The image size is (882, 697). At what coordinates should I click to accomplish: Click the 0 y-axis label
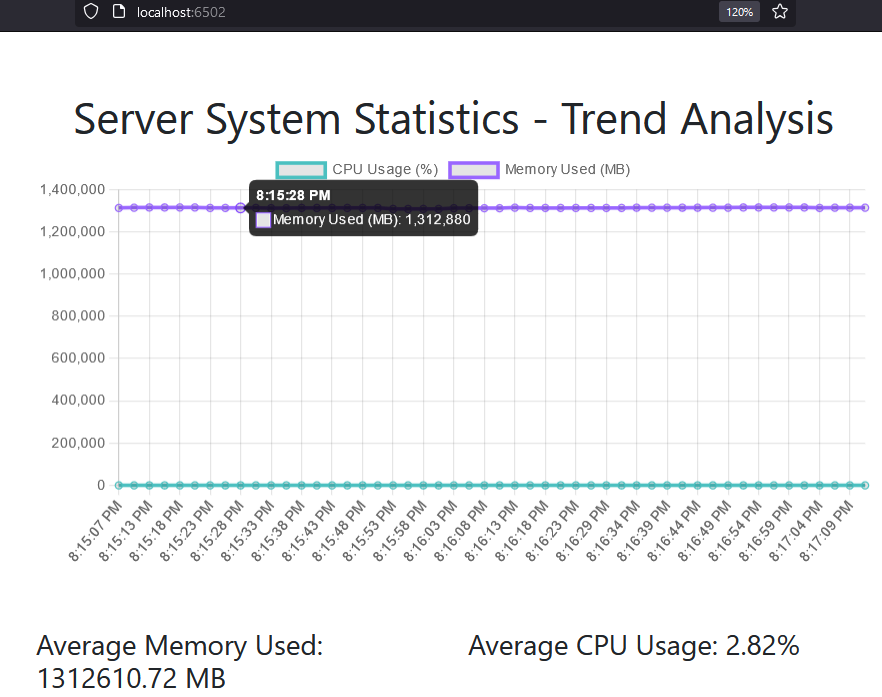pos(100,484)
